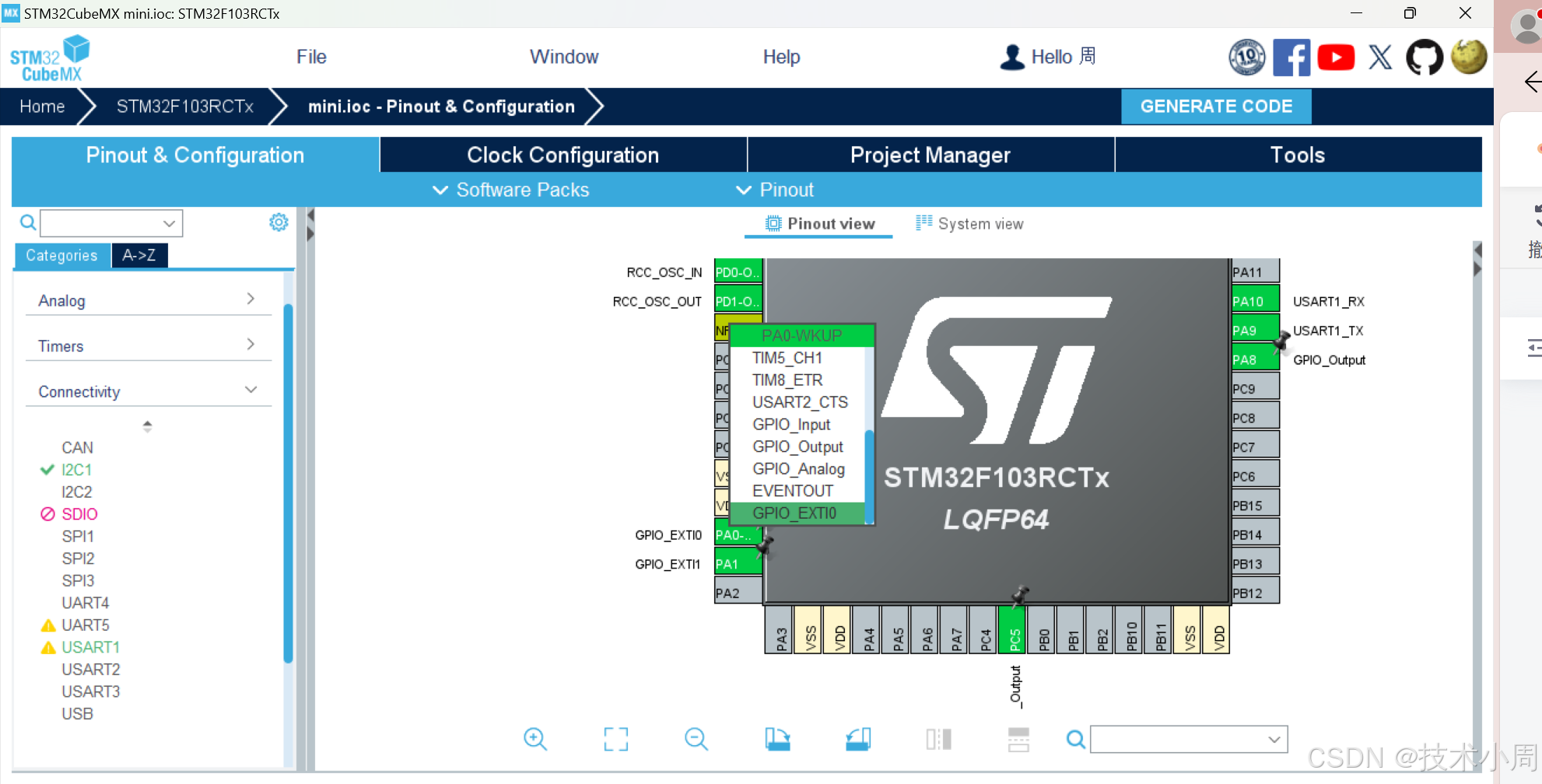Screen dimensions: 1542x784
Task: Click pin PA1 on the chip
Action: point(738,563)
